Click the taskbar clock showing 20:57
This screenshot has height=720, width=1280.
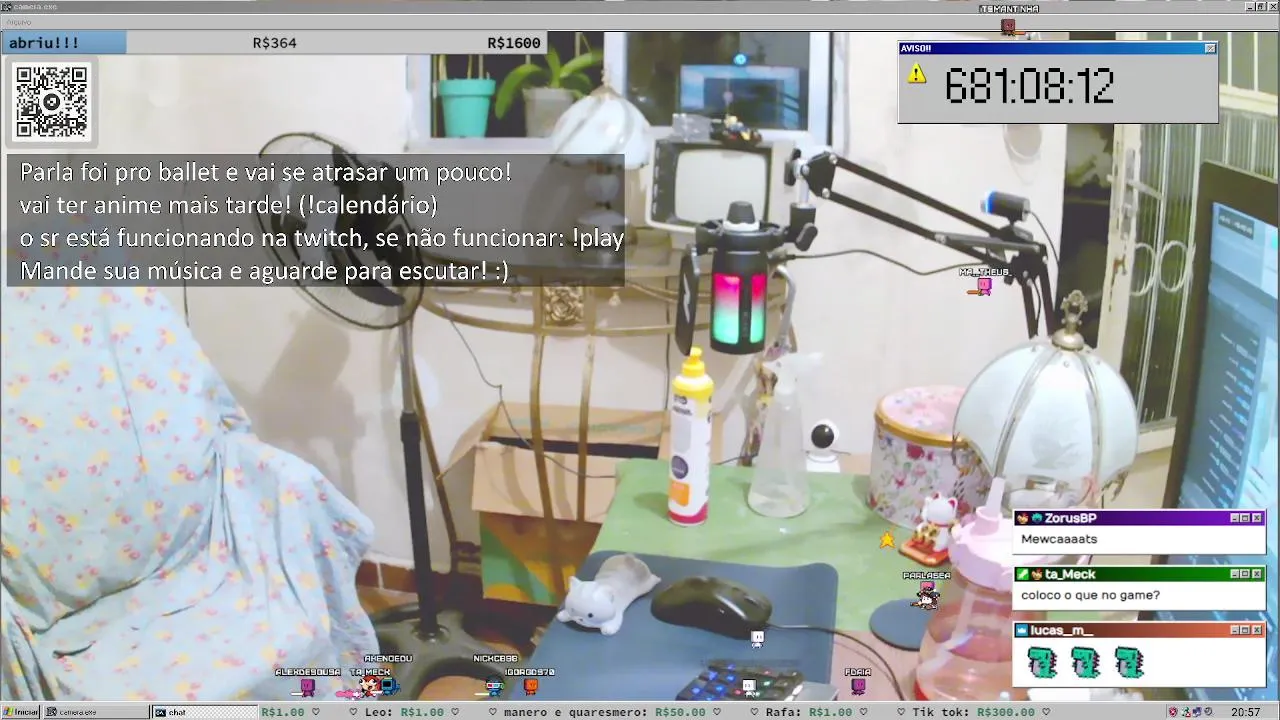point(1245,712)
